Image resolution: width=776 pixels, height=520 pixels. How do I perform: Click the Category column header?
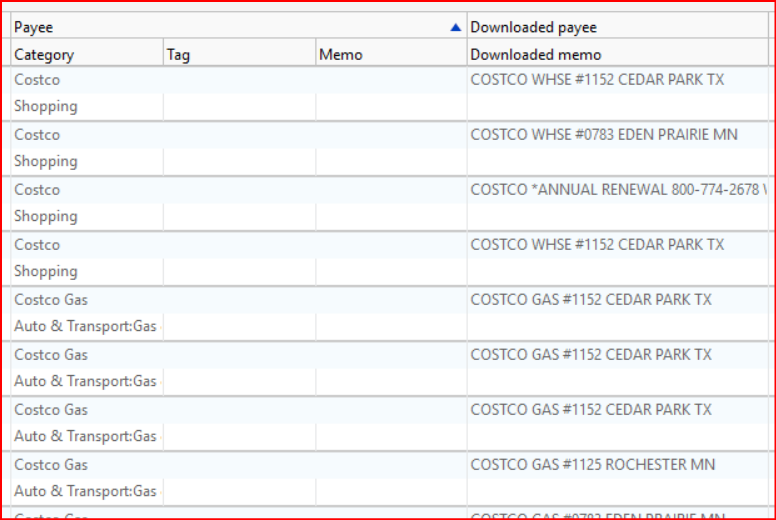pyautogui.click(x=87, y=54)
